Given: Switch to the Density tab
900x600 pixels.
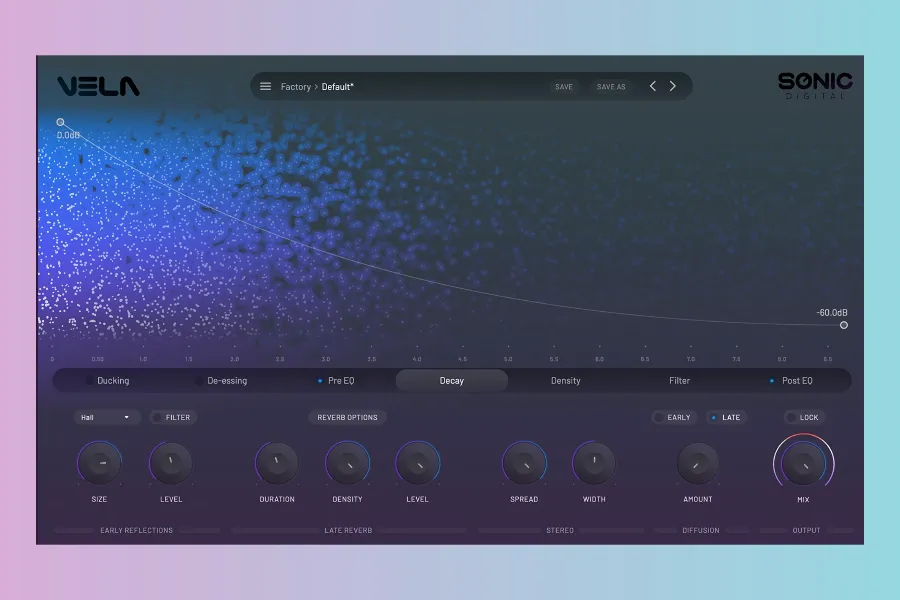Looking at the screenshot, I should pyautogui.click(x=565, y=381).
